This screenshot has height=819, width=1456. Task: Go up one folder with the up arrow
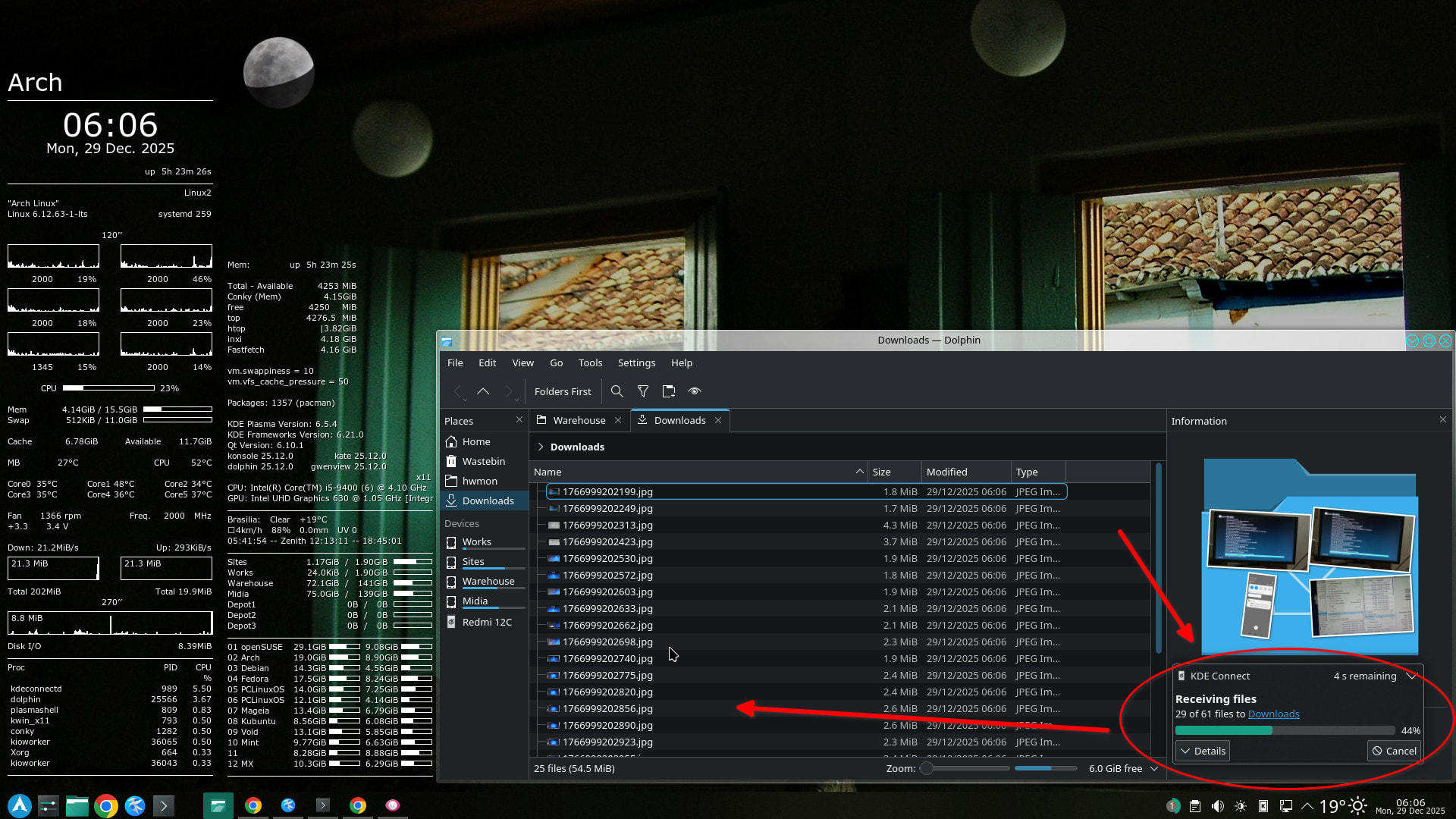click(x=483, y=391)
